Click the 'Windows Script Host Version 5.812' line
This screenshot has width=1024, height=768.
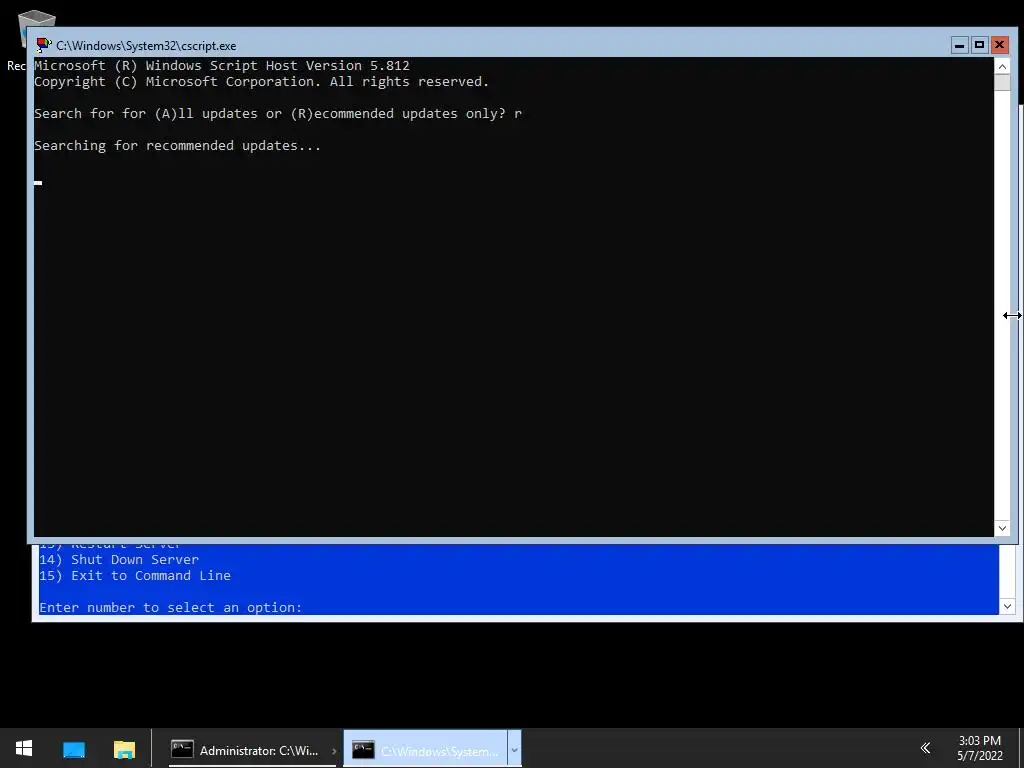222,65
